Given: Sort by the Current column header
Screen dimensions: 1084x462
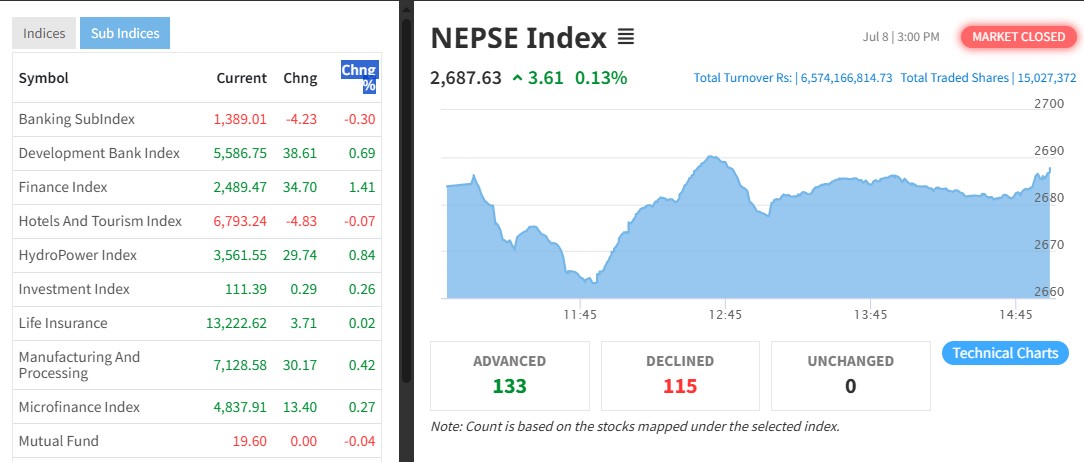Looking at the screenshot, I should pos(241,78).
